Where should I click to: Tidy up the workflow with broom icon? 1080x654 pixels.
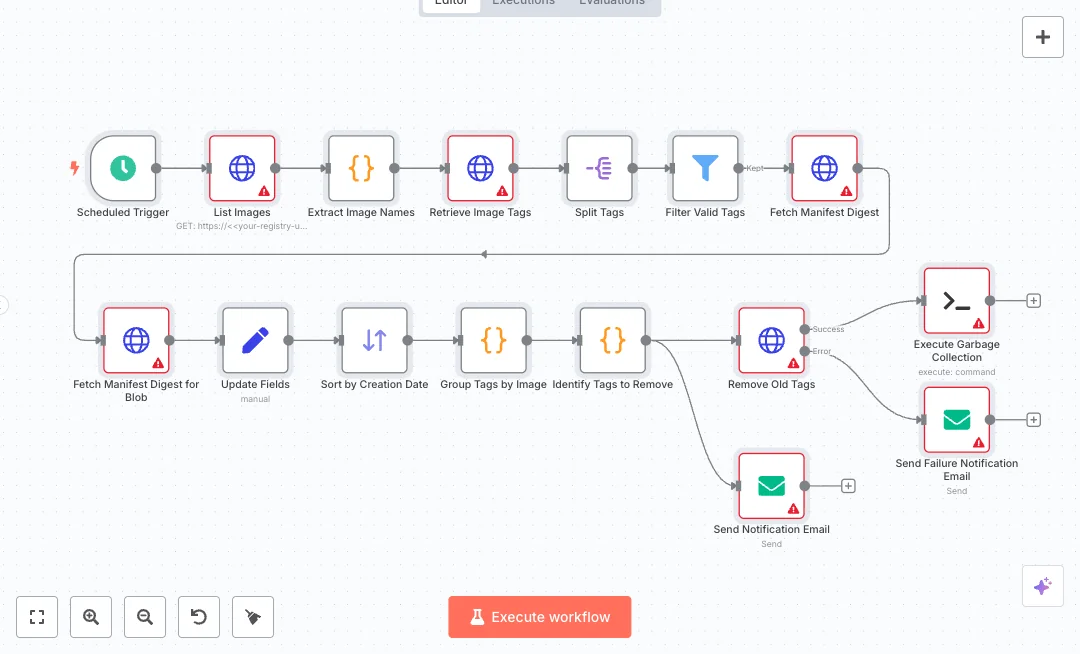(x=253, y=617)
